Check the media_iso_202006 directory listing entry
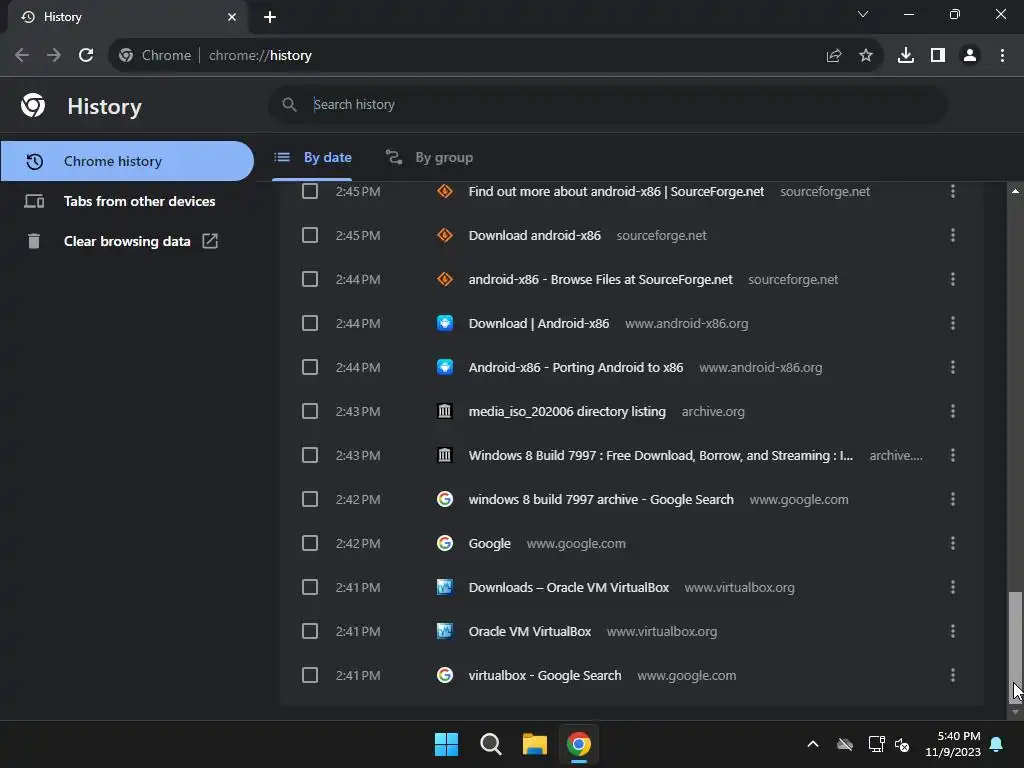The height and width of the screenshot is (768, 1024). pos(310,411)
